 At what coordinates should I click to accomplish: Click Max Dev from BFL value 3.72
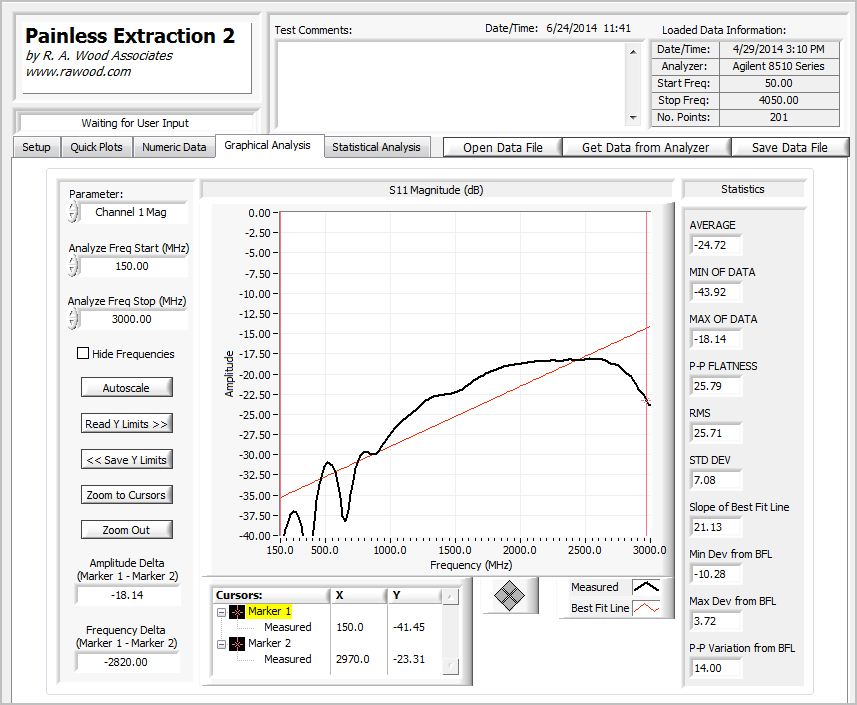pyautogui.click(x=716, y=621)
